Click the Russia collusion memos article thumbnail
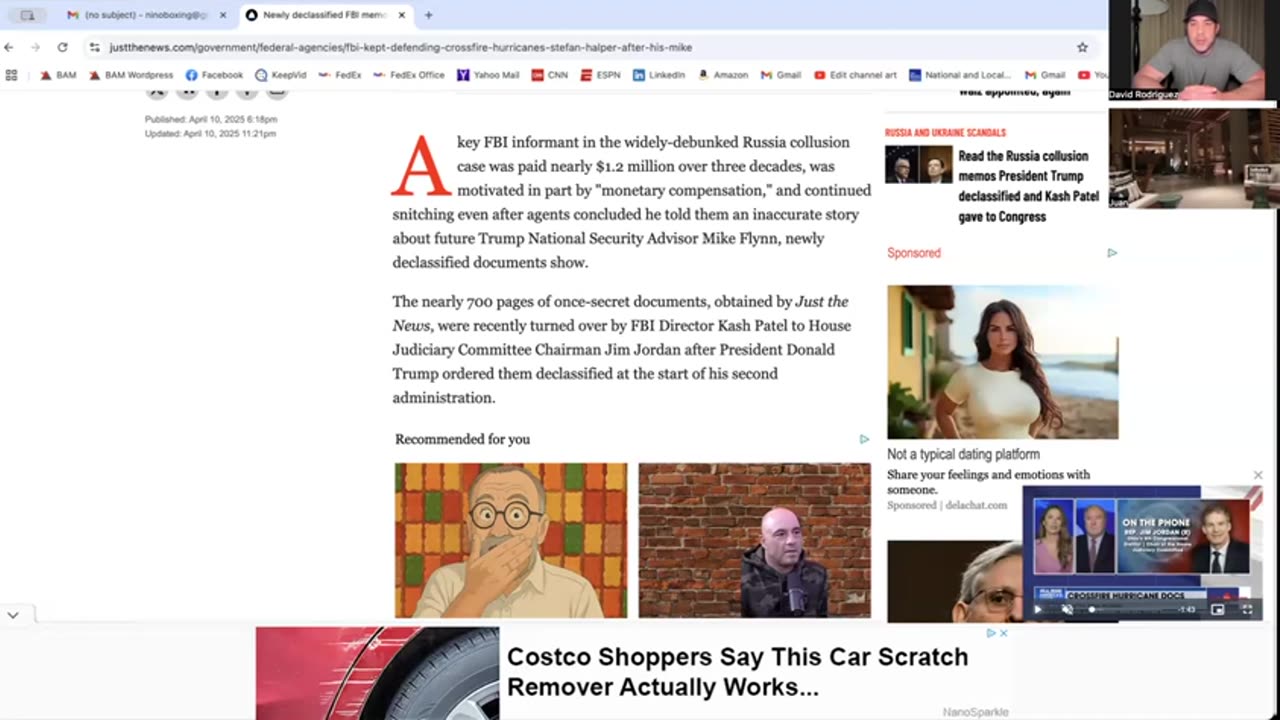The width and height of the screenshot is (1280, 720). coord(919,164)
